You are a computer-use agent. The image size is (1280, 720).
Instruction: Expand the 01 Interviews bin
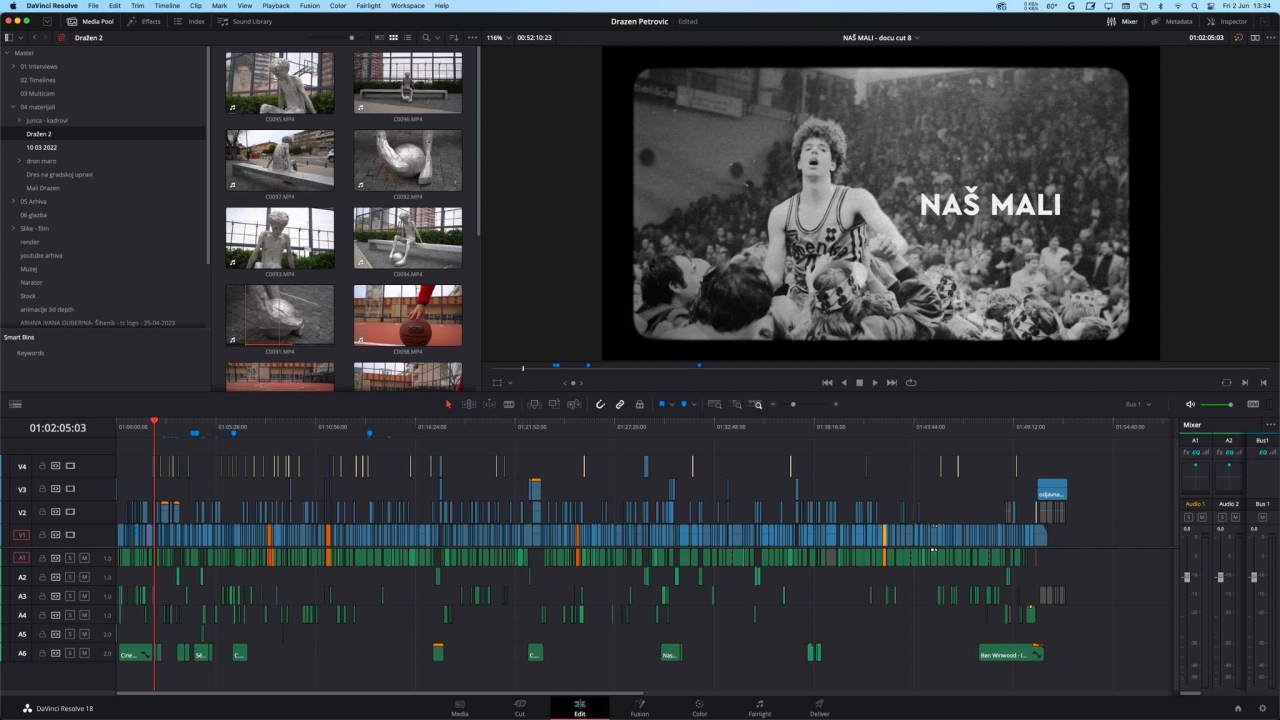click(x=13, y=66)
